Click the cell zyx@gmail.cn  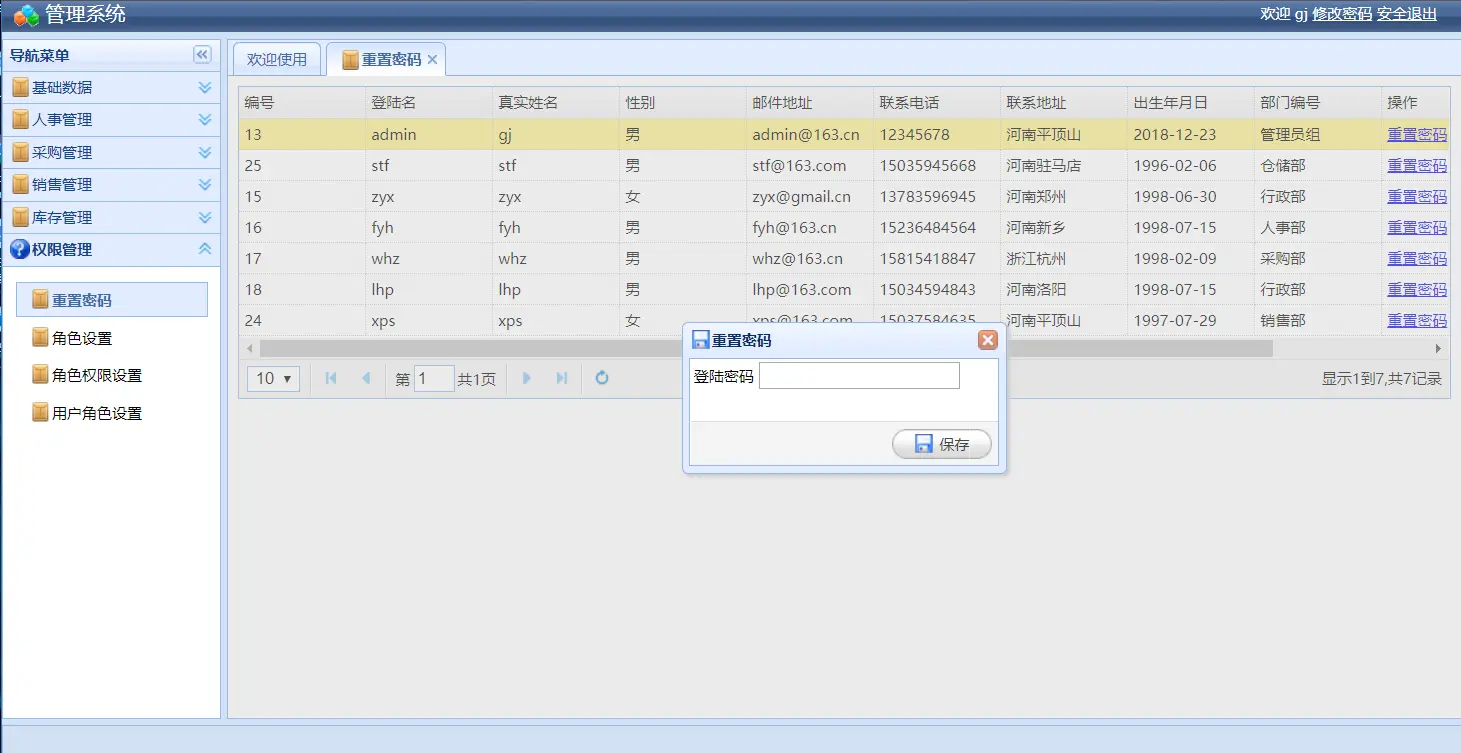(810, 196)
